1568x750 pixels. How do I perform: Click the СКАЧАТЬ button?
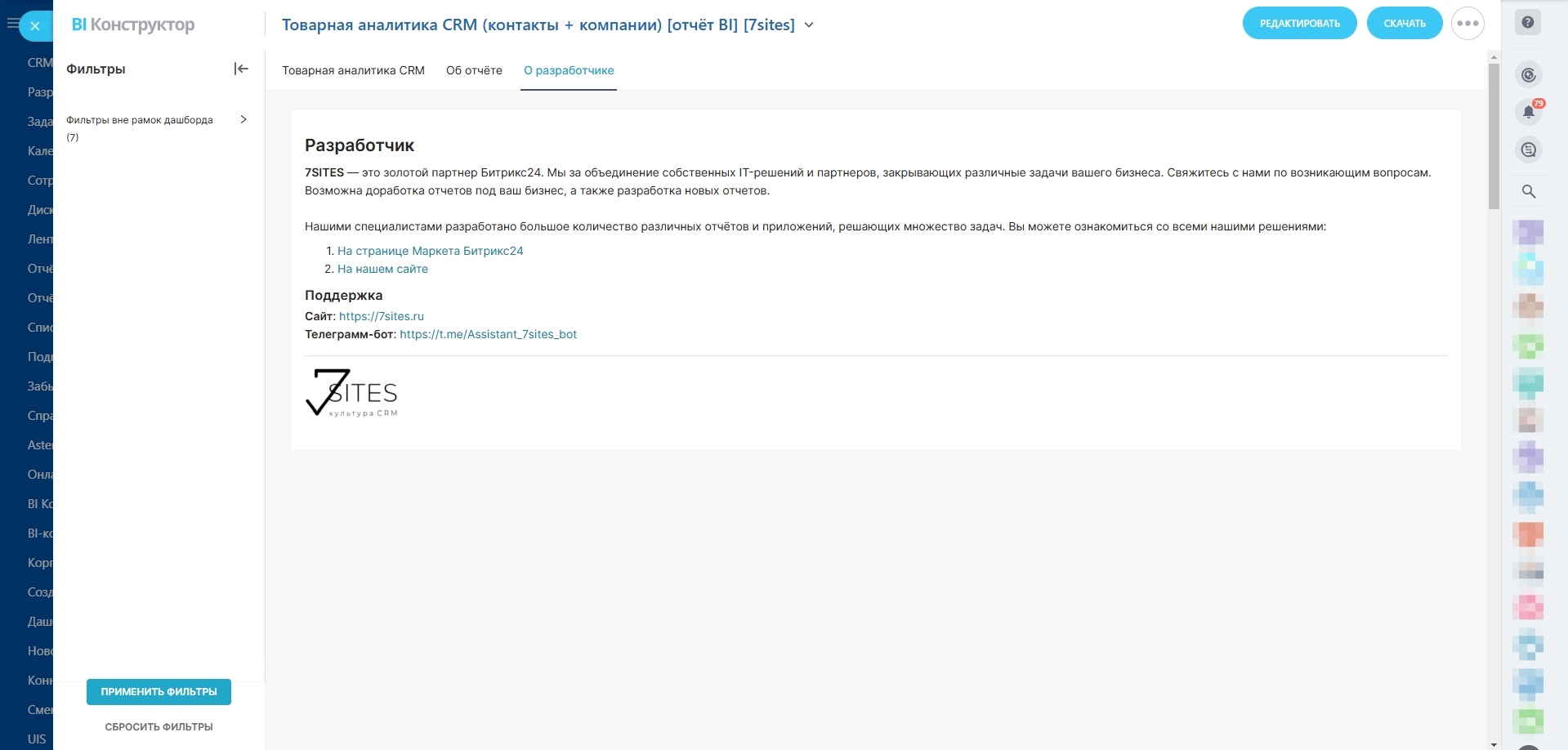[1405, 24]
